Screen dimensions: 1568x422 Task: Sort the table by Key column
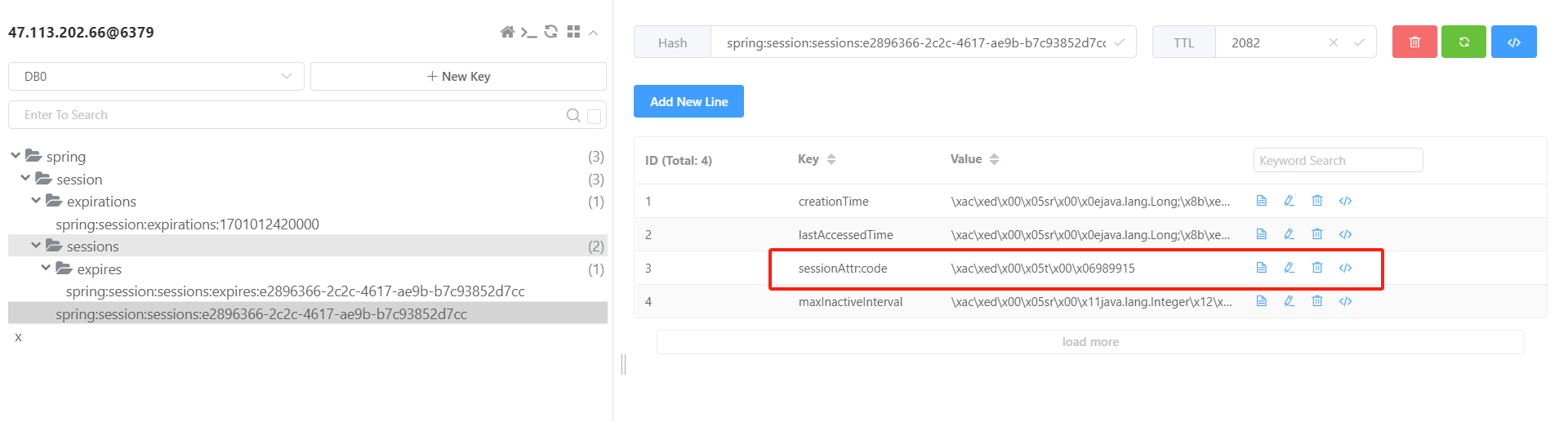831,159
